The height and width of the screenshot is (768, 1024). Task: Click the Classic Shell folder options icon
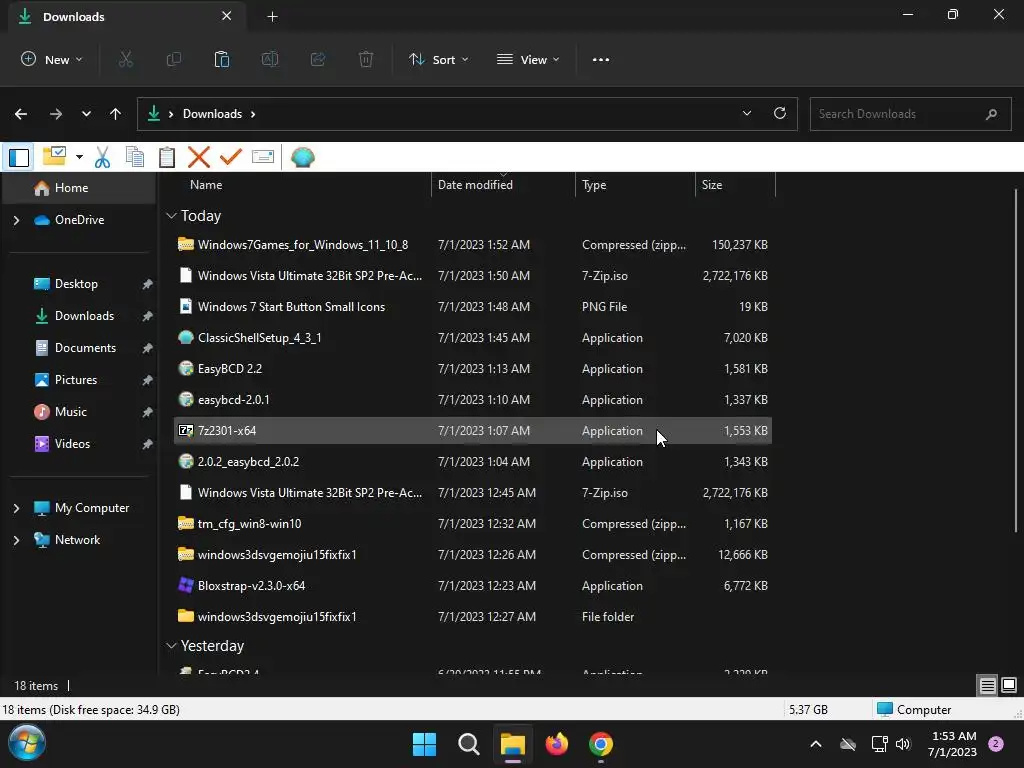(x=55, y=157)
